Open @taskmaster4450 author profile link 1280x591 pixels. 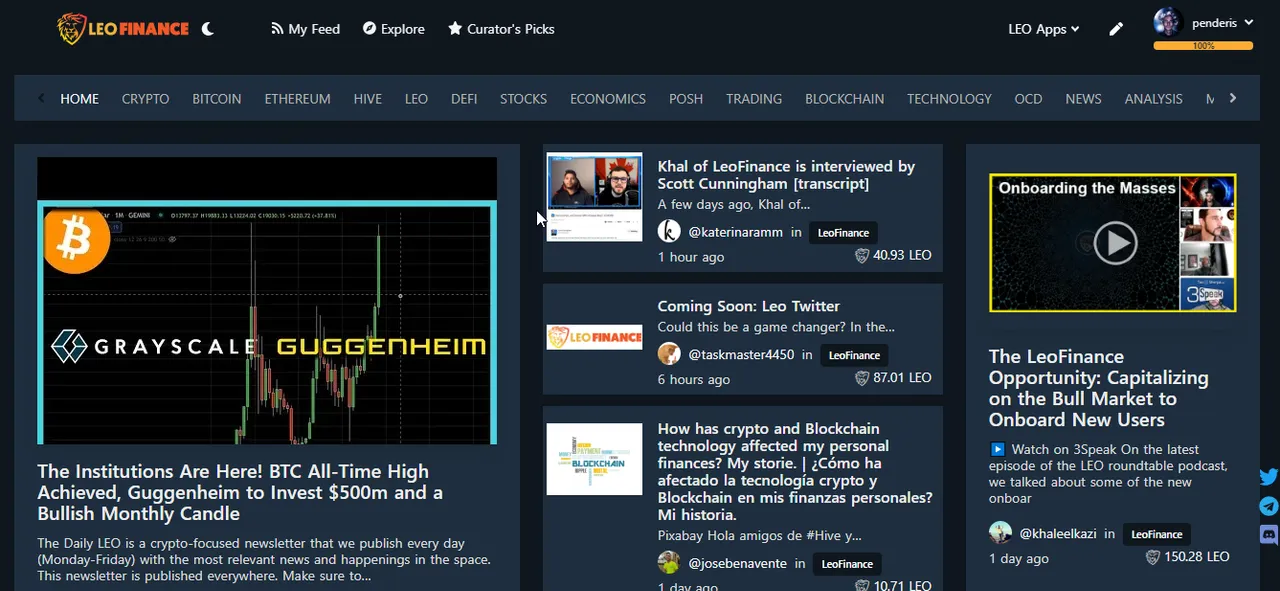[741, 355]
